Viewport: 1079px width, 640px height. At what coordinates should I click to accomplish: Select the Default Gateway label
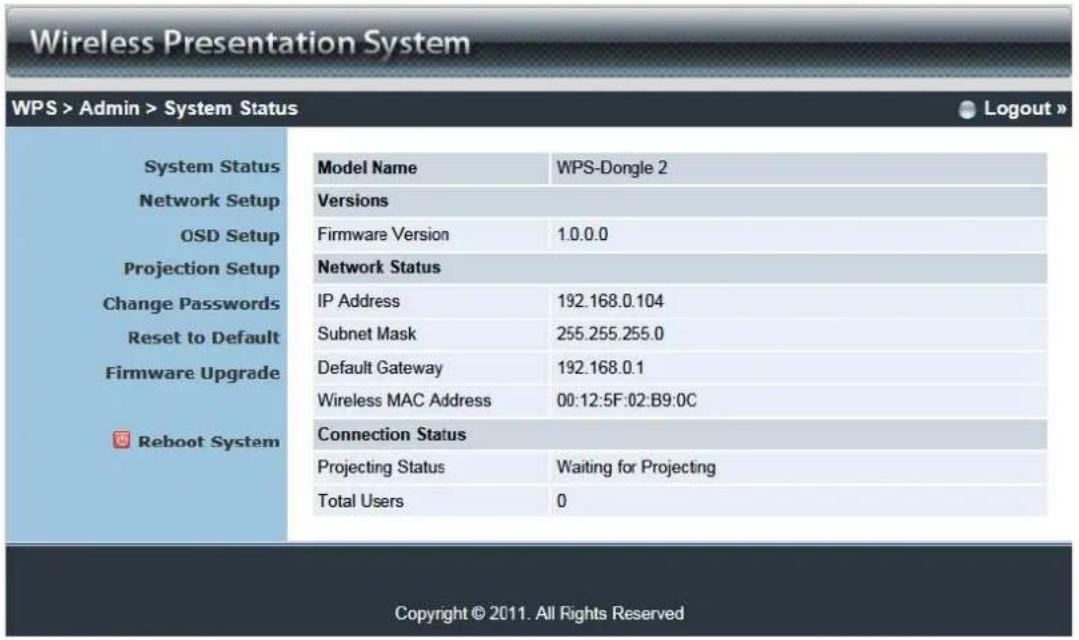coord(380,368)
